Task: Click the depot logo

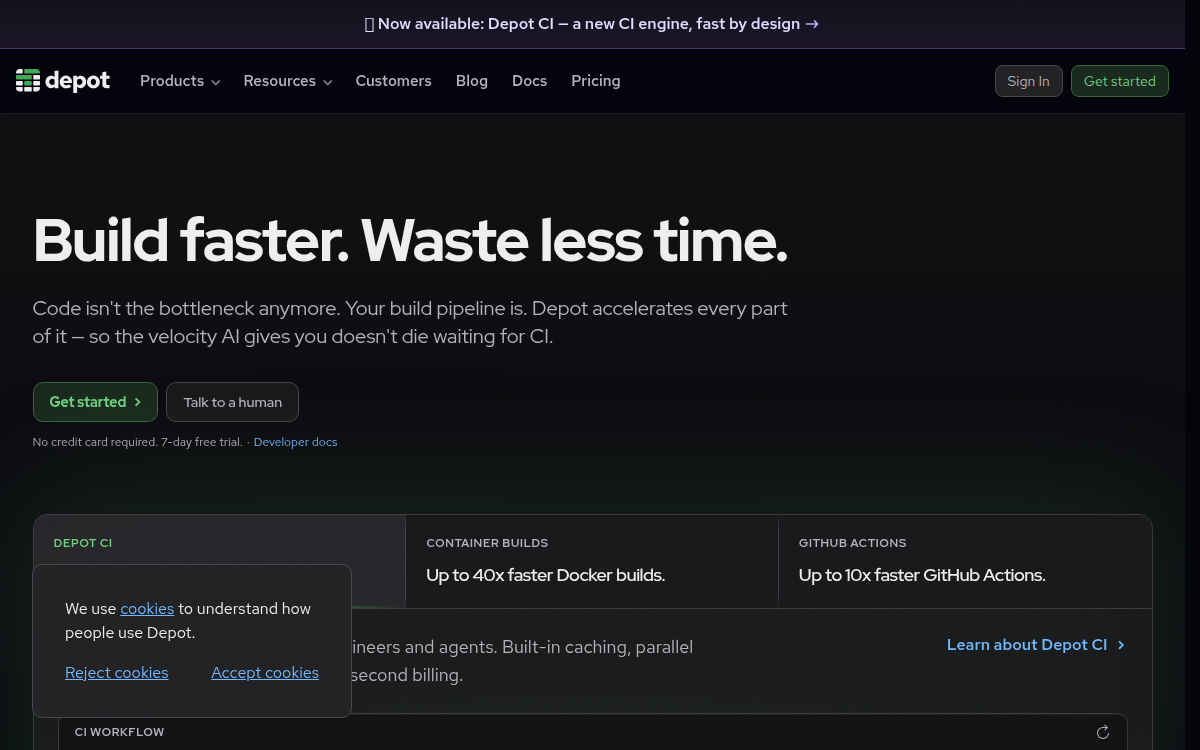Action: pos(63,81)
